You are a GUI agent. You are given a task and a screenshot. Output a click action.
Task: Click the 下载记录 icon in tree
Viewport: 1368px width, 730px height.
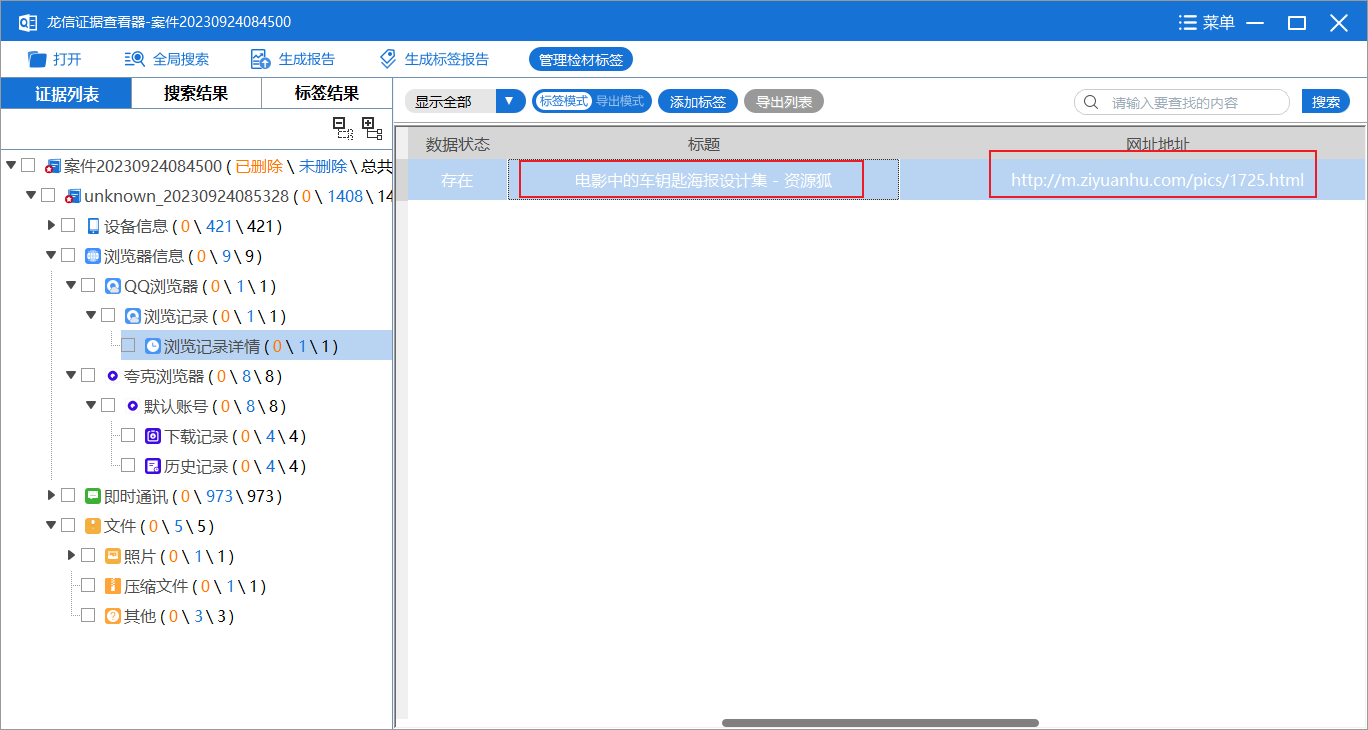click(x=153, y=436)
